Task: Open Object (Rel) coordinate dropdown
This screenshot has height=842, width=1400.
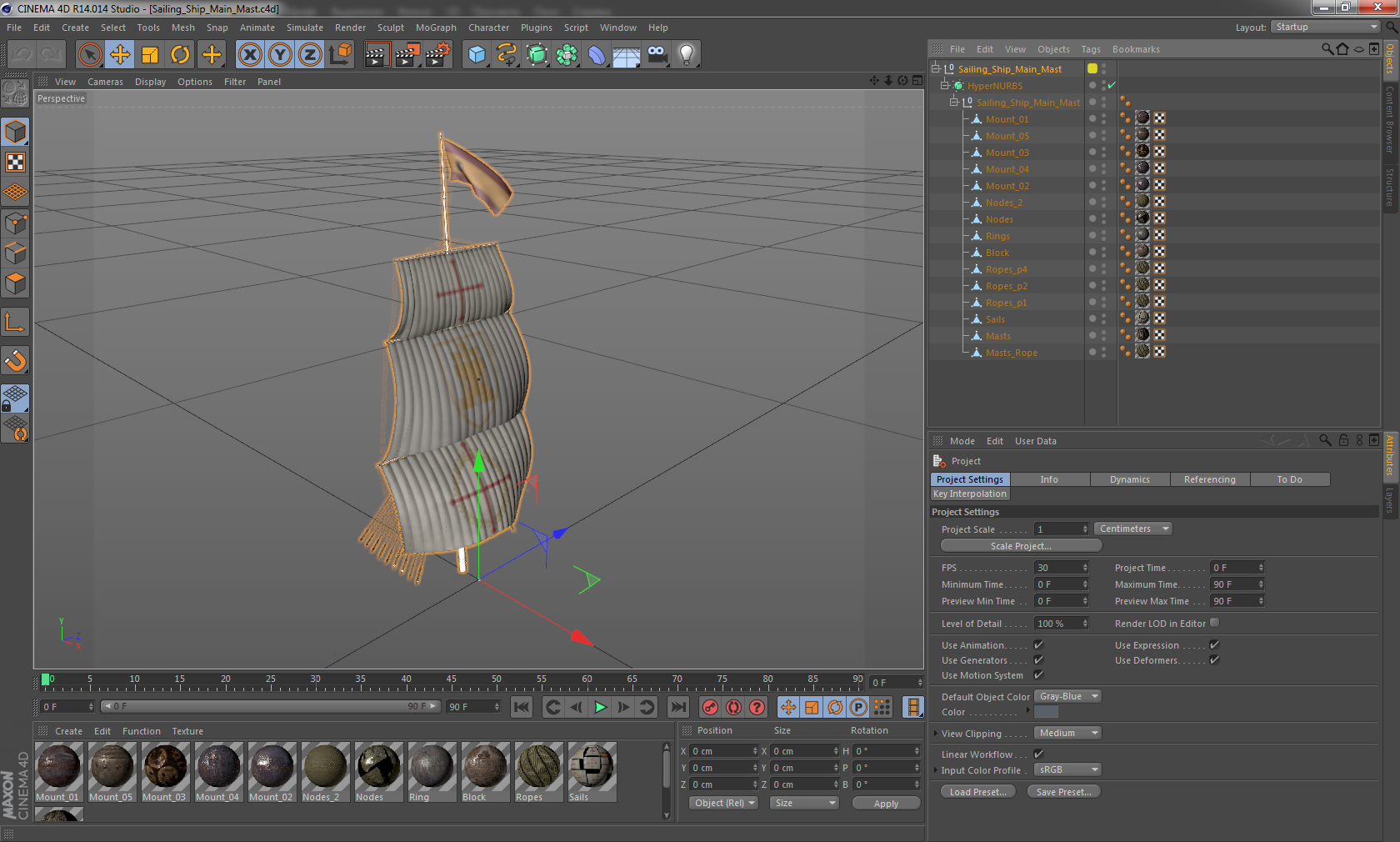Action: point(723,803)
